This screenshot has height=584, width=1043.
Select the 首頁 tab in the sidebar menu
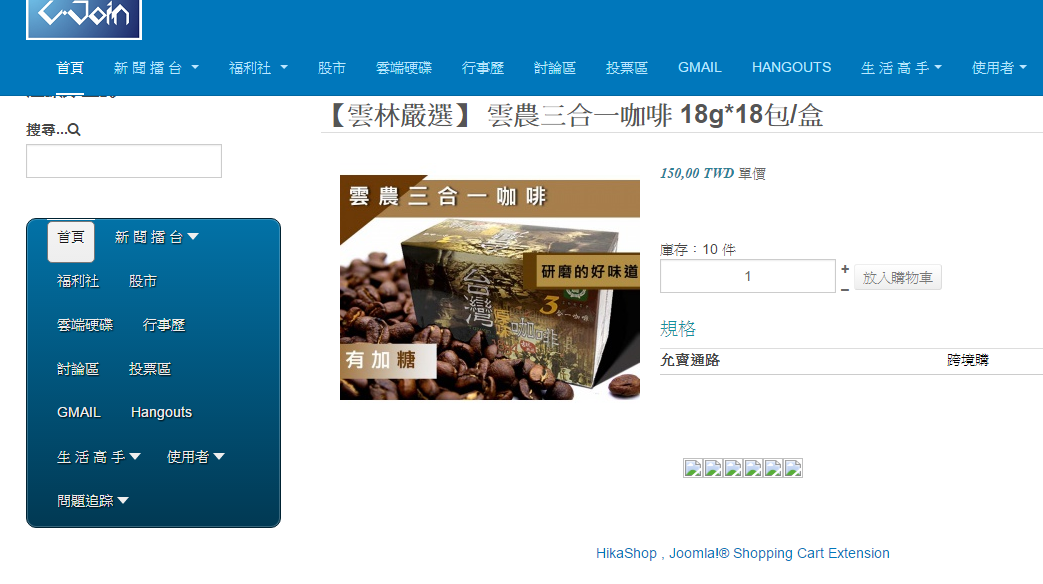point(71,240)
